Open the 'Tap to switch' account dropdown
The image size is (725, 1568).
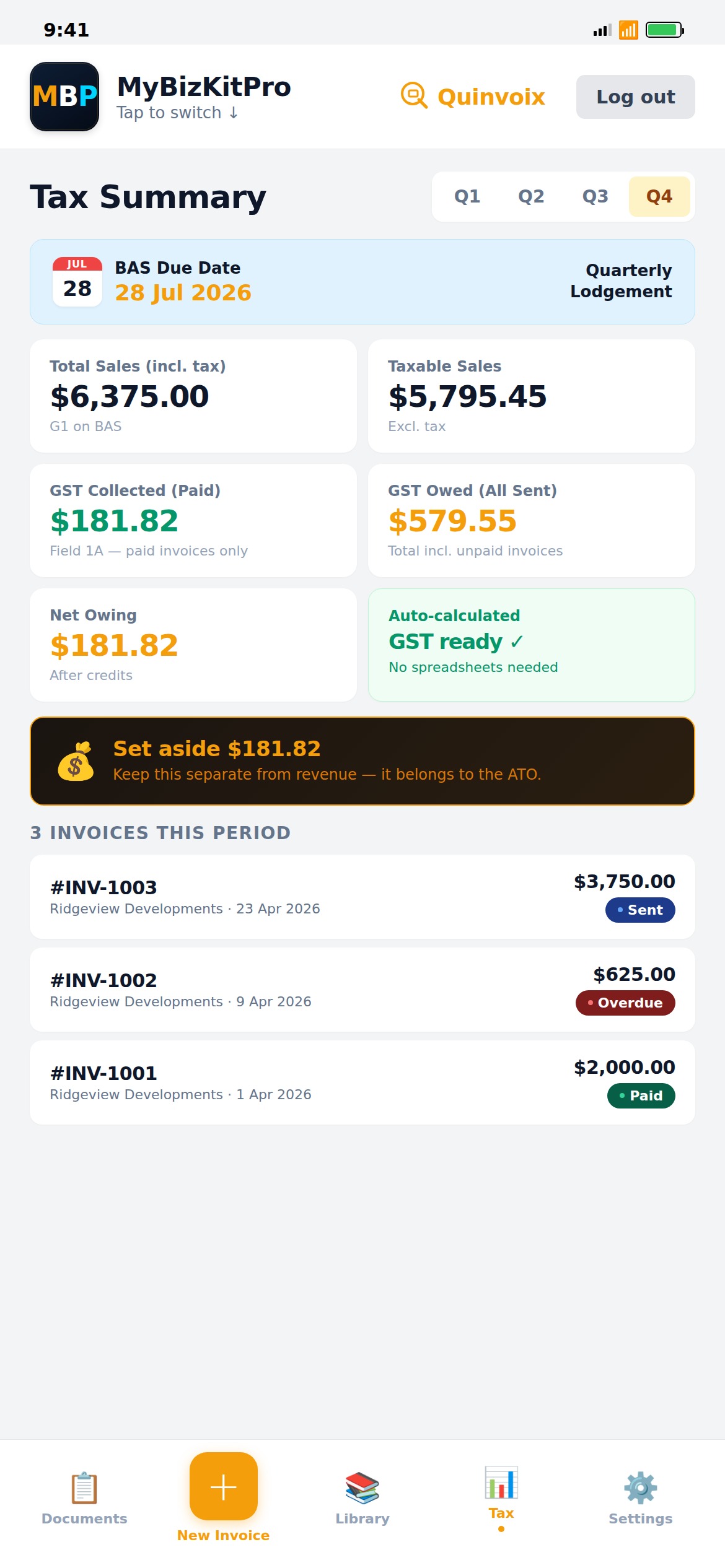pos(177,112)
